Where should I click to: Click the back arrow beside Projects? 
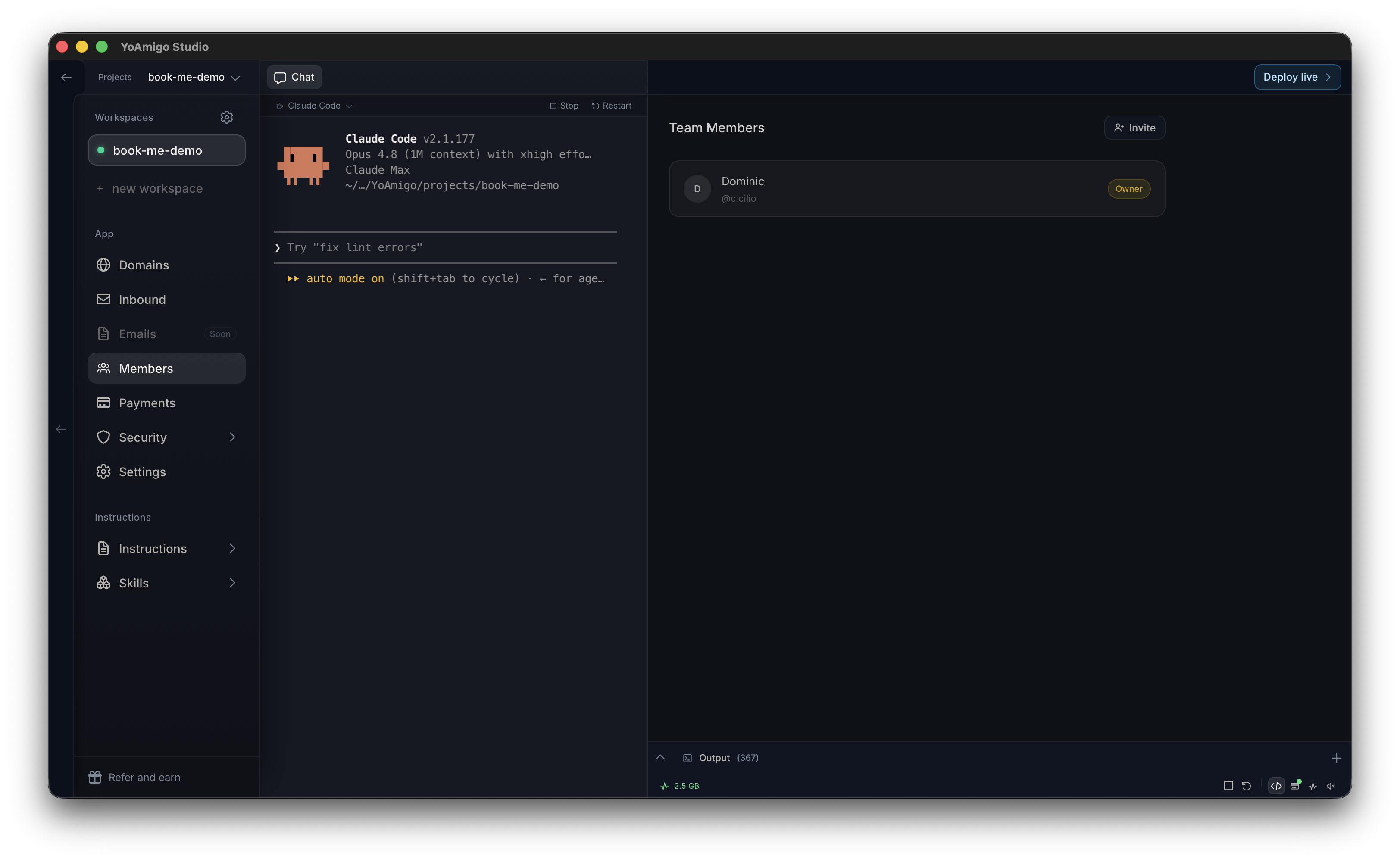click(x=66, y=78)
